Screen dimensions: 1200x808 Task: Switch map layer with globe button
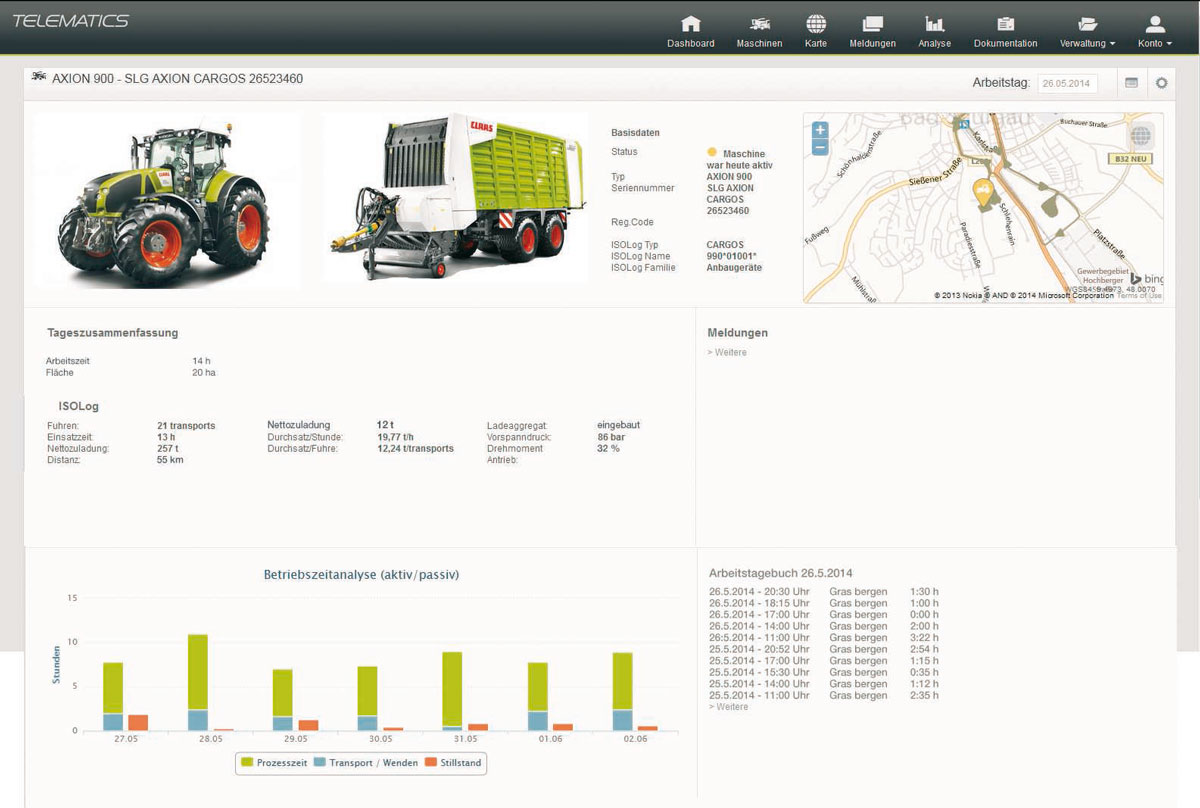(x=1140, y=137)
